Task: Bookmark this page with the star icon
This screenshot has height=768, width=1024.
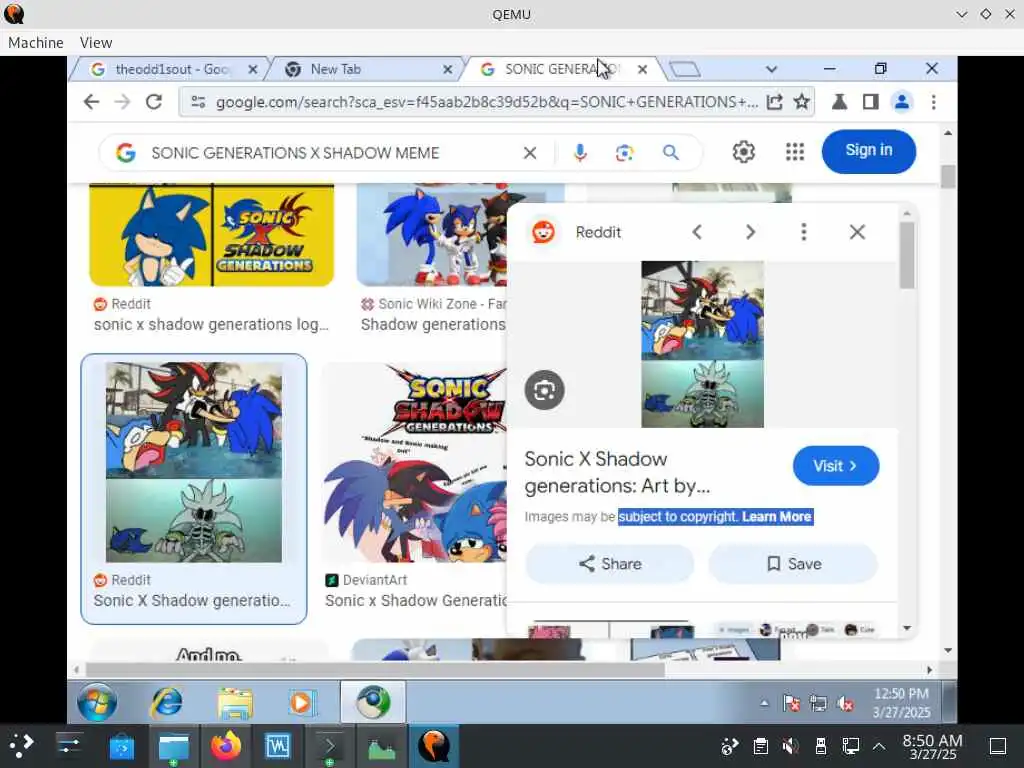Action: [x=801, y=102]
